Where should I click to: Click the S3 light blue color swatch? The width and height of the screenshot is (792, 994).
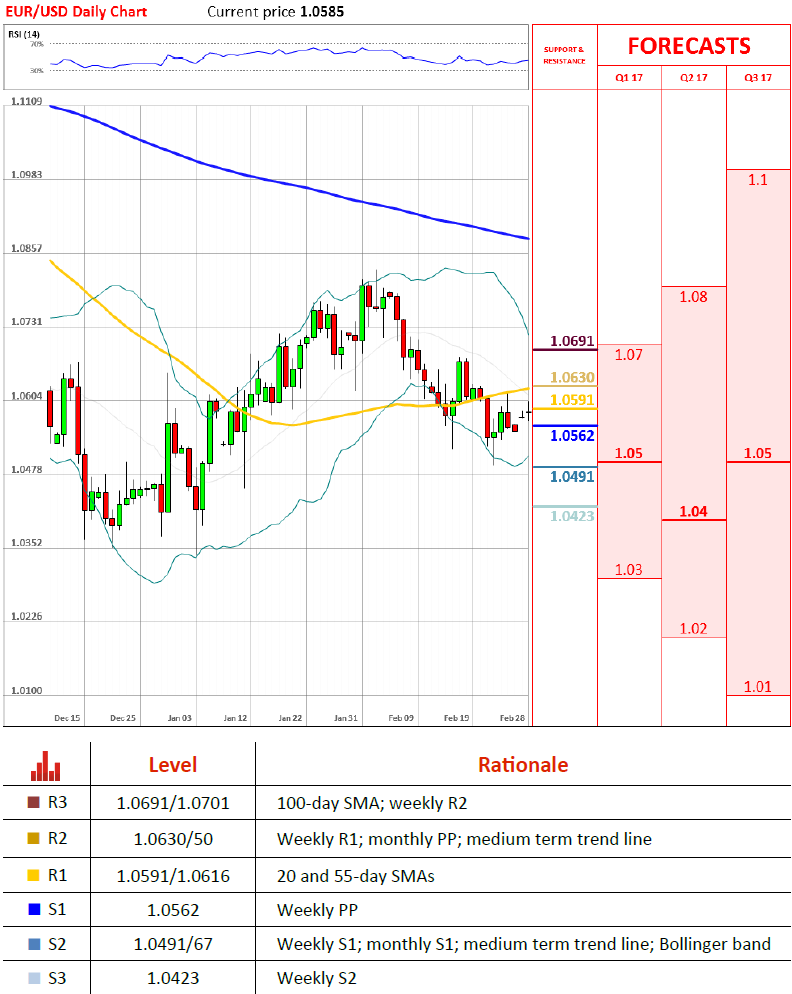click(35, 978)
